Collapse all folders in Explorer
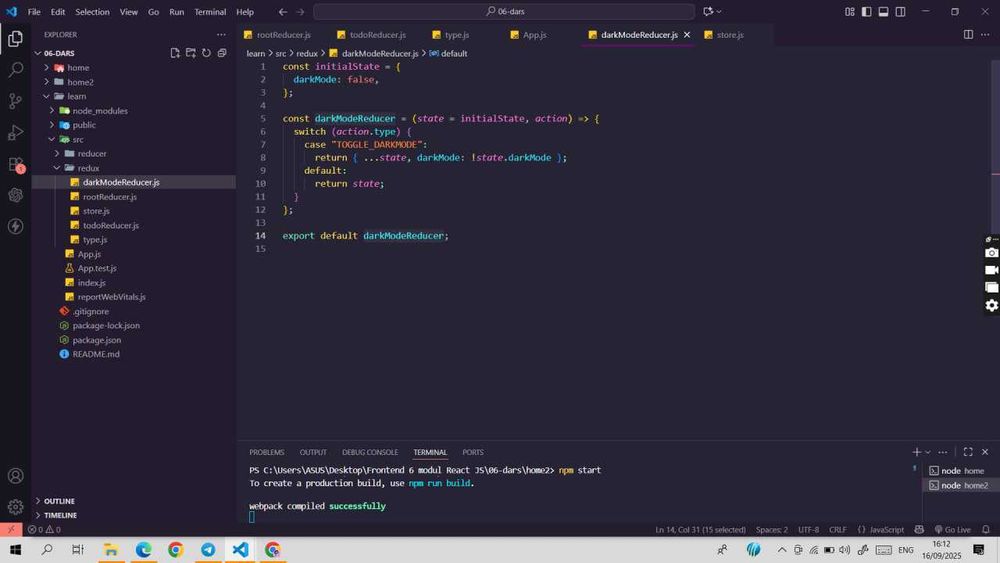 click(x=222, y=53)
